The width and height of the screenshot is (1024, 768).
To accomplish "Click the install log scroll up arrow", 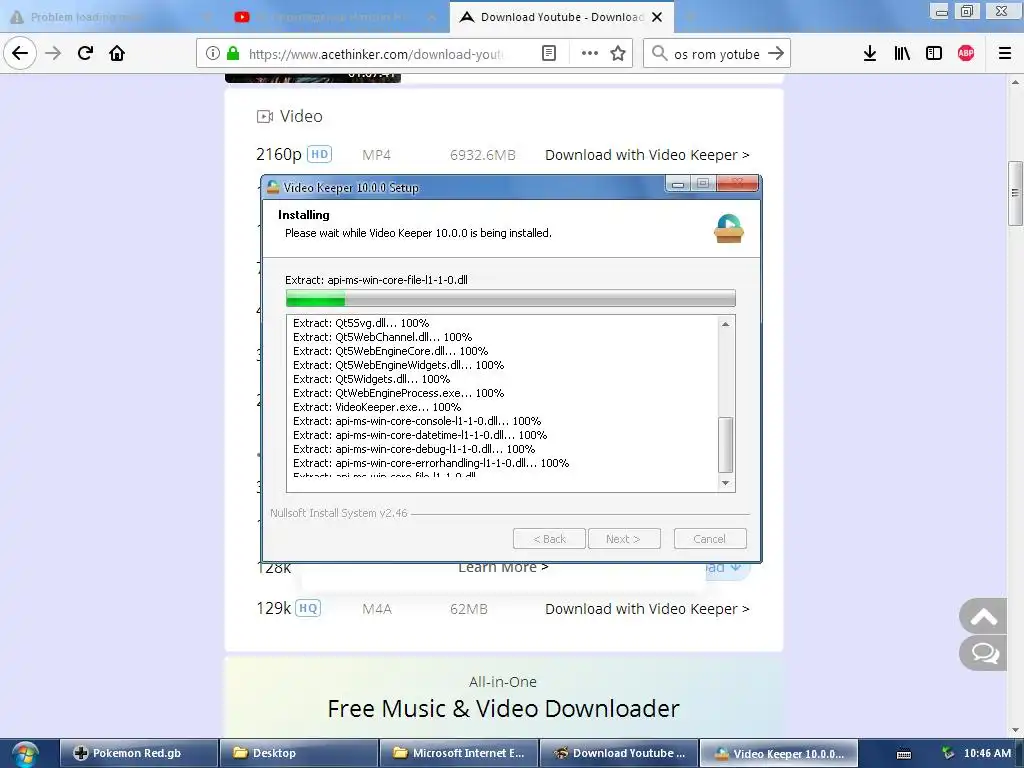I will click(726, 324).
